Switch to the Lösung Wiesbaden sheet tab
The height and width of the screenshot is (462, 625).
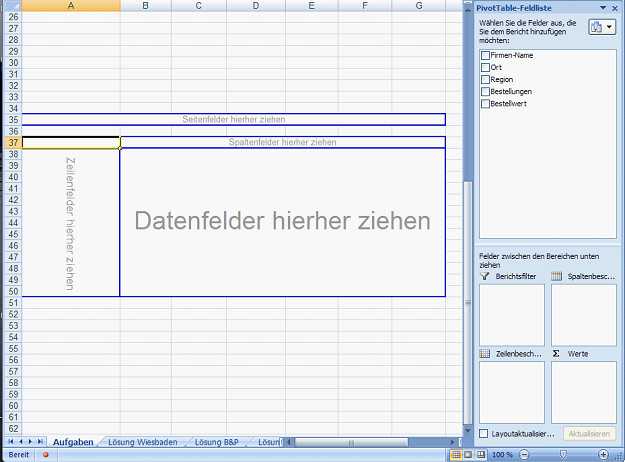pyautogui.click(x=145, y=441)
